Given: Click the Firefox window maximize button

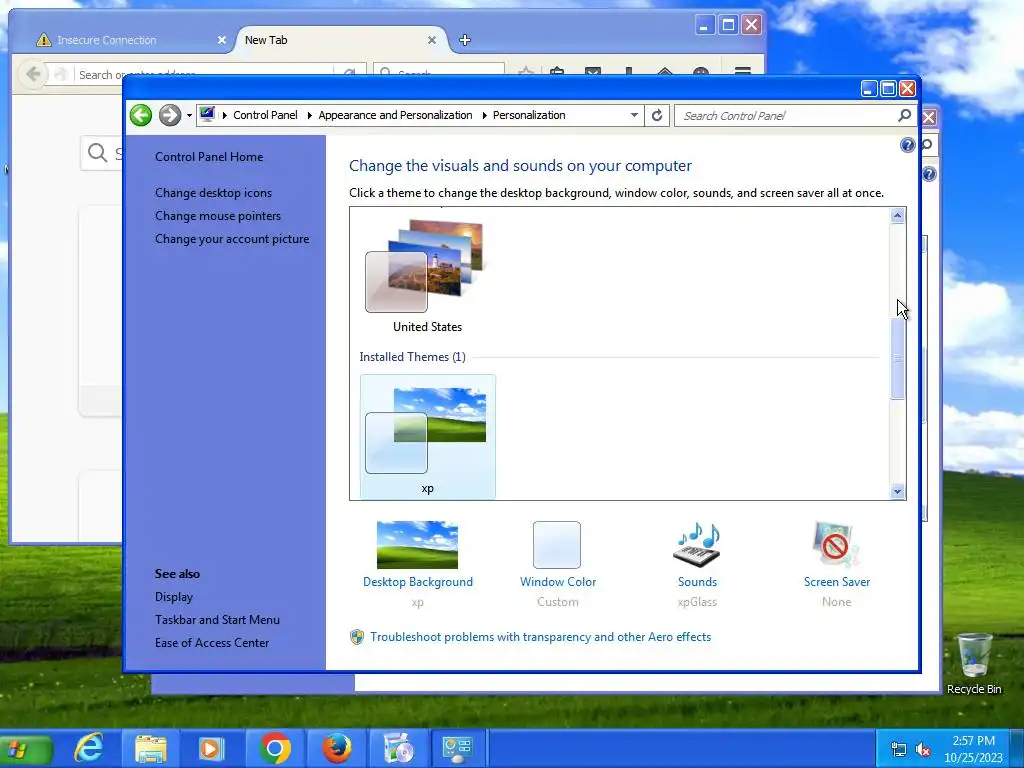Looking at the screenshot, I should [x=728, y=25].
